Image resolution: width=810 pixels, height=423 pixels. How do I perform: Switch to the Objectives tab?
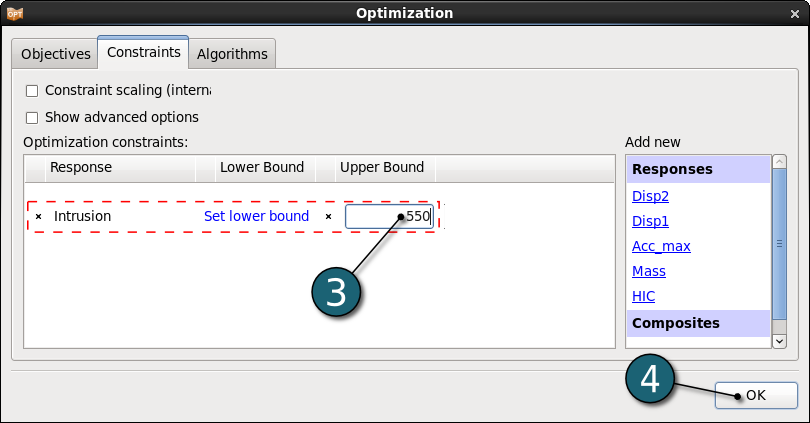55,54
